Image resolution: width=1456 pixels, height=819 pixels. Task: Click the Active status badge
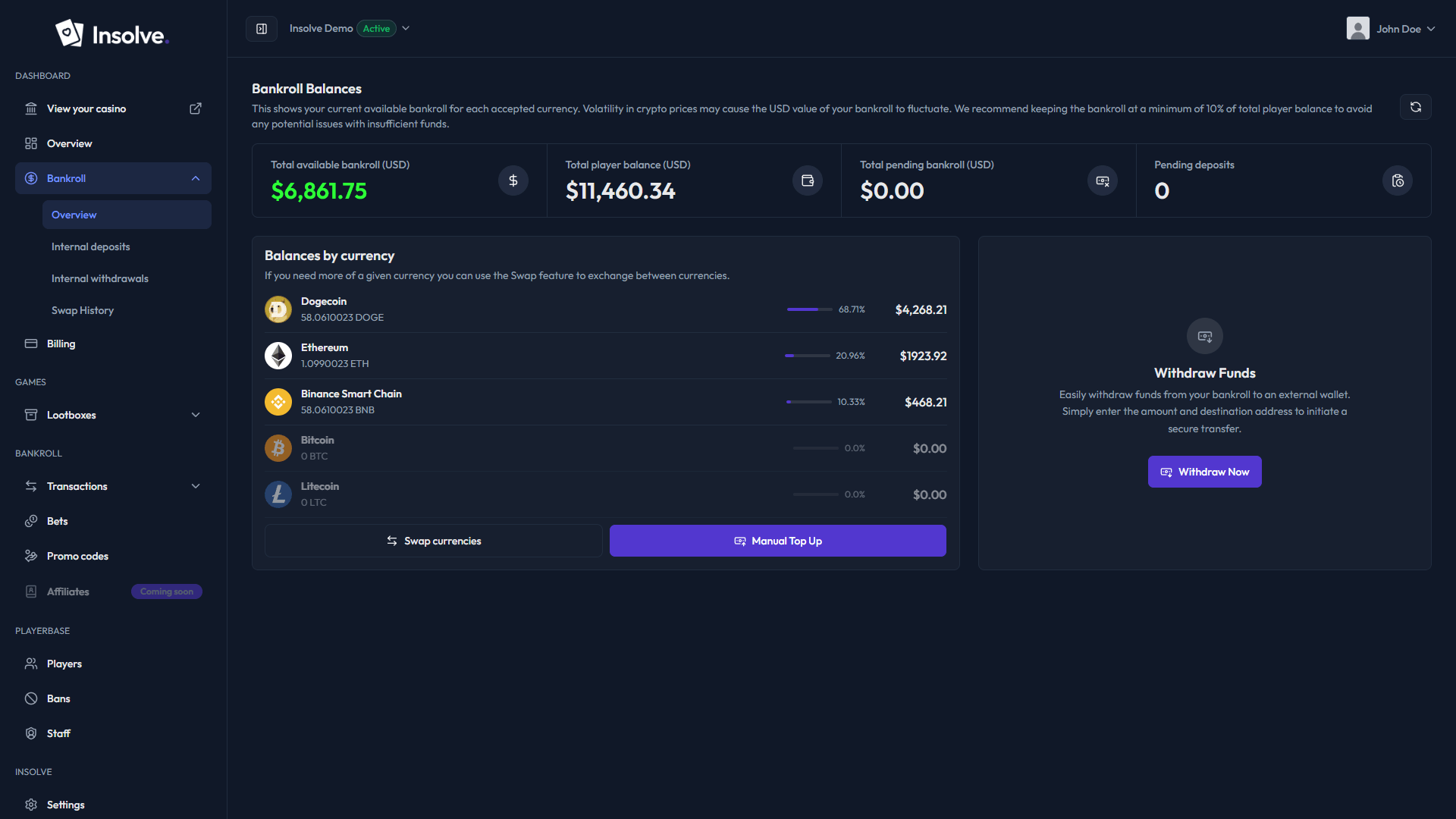tap(376, 28)
